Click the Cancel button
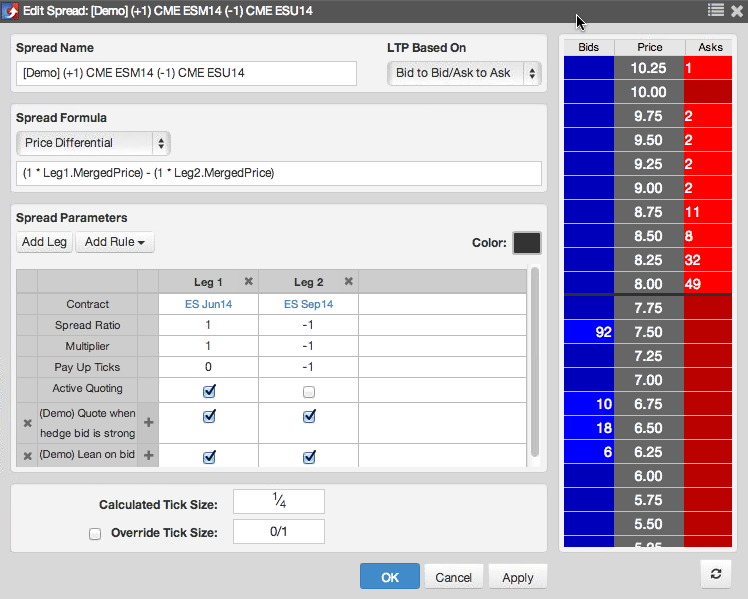This screenshot has width=748, height=599. point(453,577)
